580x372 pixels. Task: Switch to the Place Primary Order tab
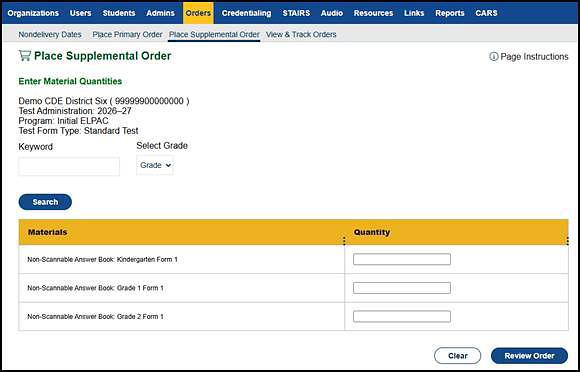[x=127, y=34]
